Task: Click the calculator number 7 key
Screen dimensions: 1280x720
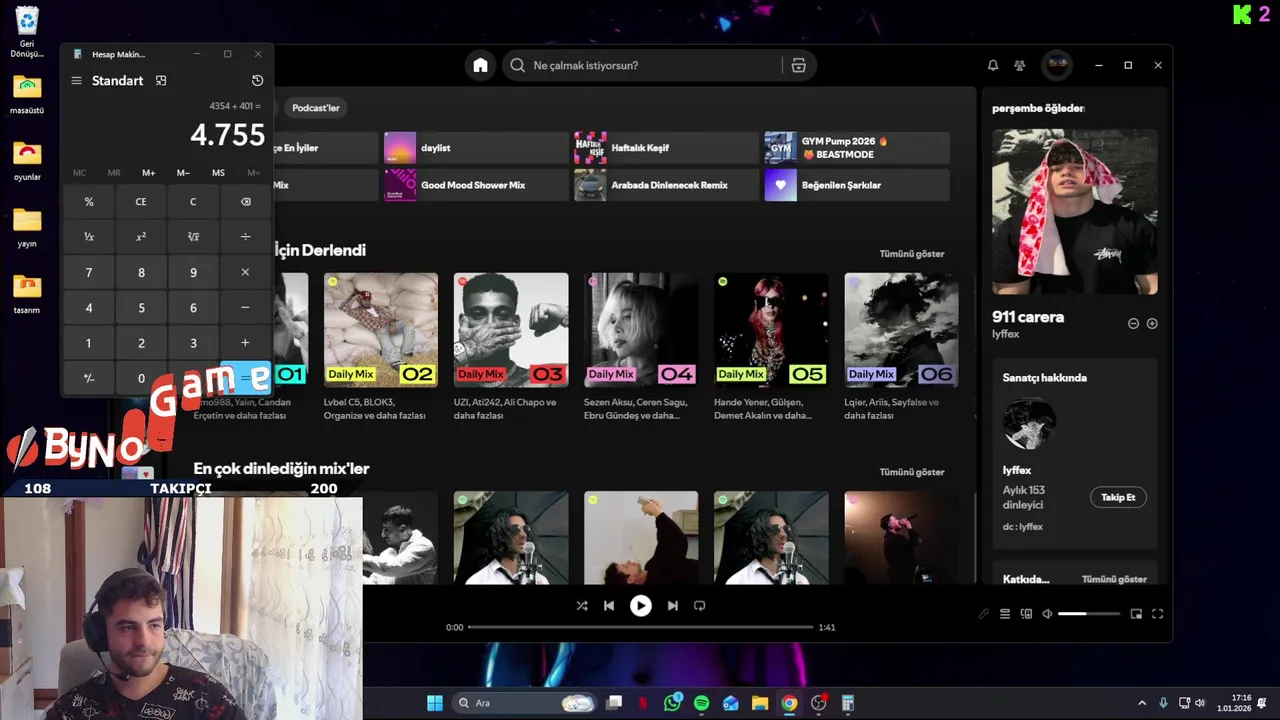Action: coord(89,272)
